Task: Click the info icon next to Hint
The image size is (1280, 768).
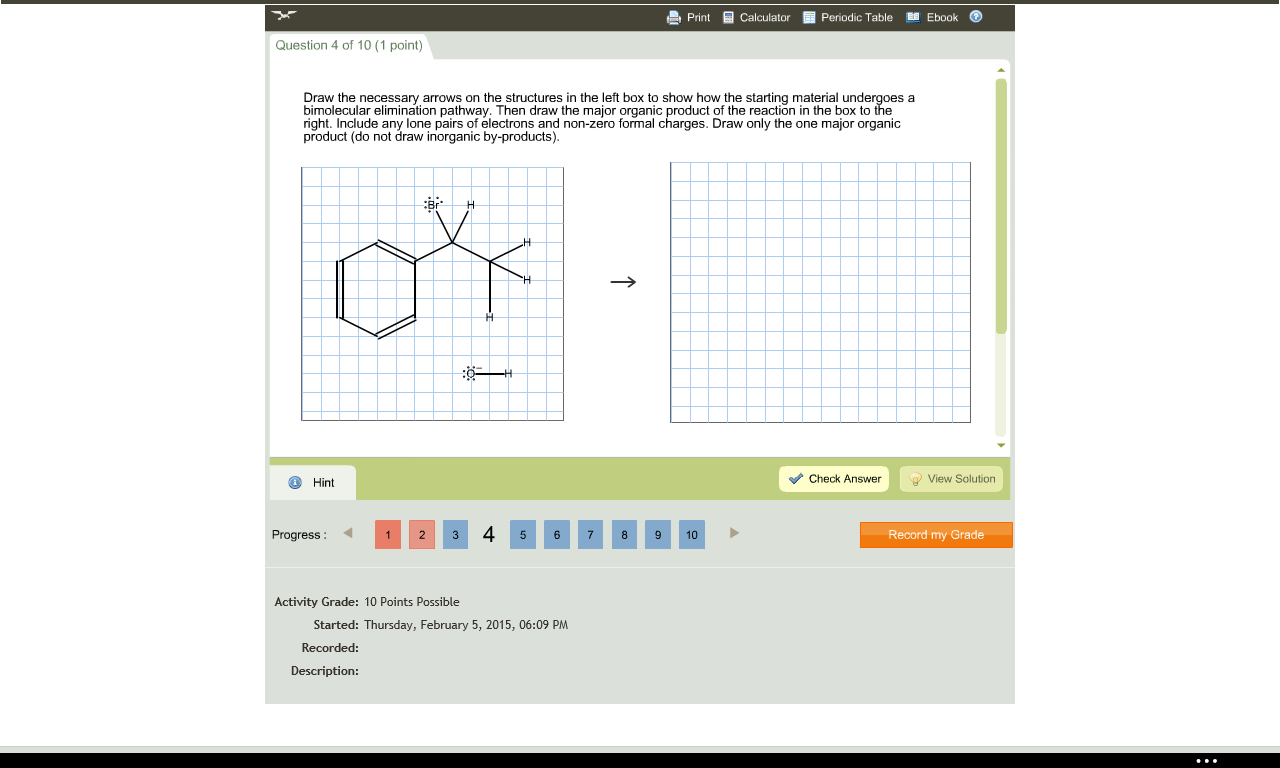Action: click(293, 482)
